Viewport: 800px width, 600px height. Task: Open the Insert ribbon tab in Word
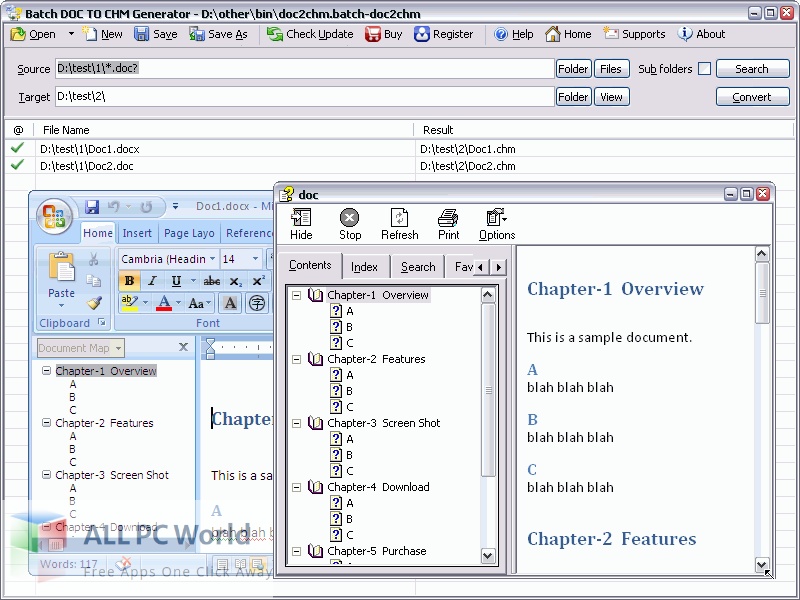coord(137,233)
